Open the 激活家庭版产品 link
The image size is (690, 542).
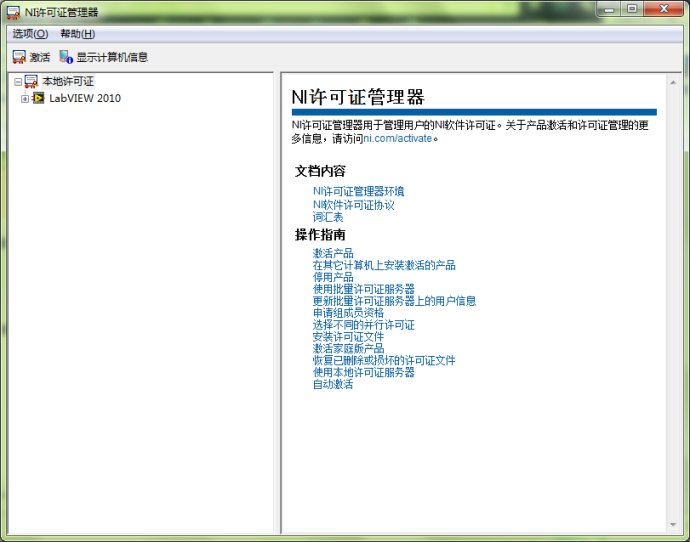pyautogui.click(x=349, y=348)
